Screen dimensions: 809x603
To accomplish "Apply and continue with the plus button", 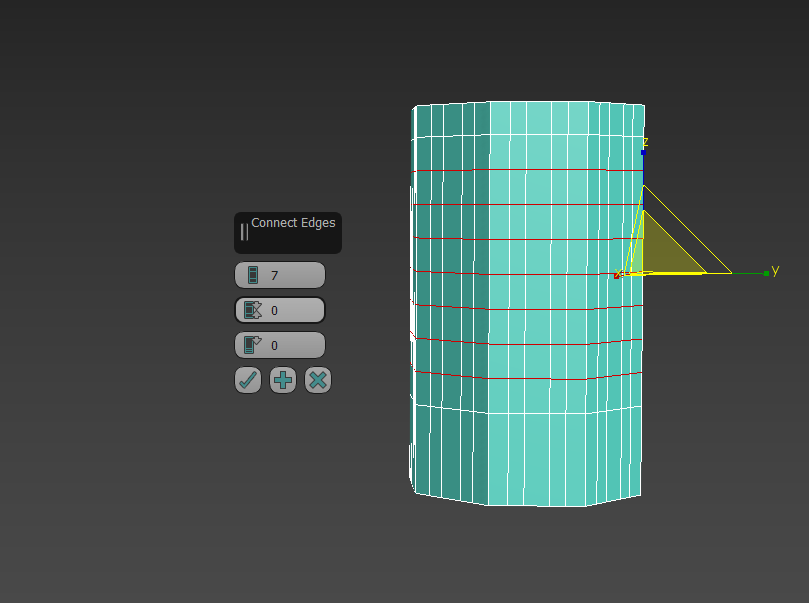I will pos(283,380).
